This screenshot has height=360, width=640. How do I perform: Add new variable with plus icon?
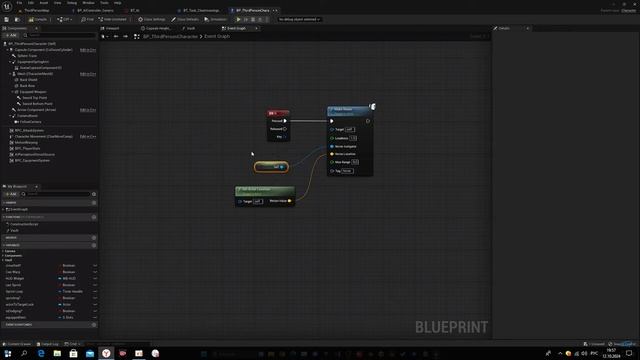pos(94,245)
